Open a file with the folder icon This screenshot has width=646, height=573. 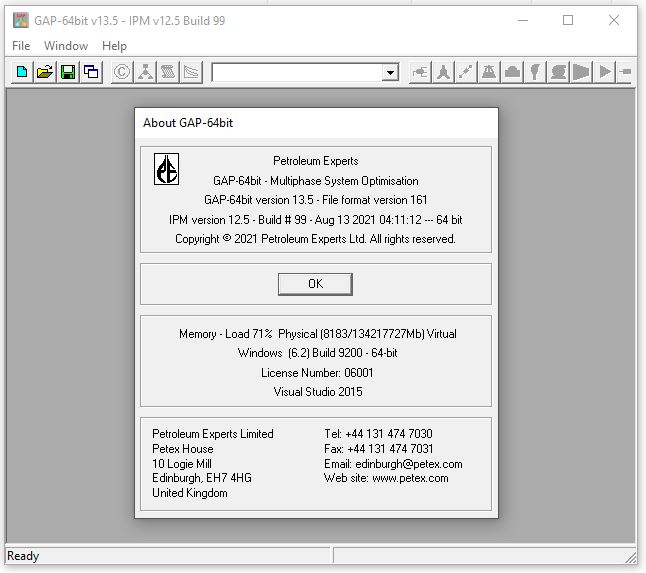pyautogui.click(x=45, y=72)
